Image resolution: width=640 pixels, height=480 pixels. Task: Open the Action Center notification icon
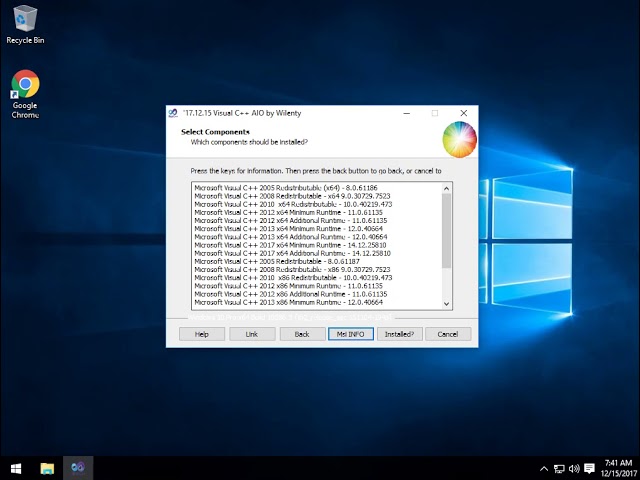pos(589,469)
